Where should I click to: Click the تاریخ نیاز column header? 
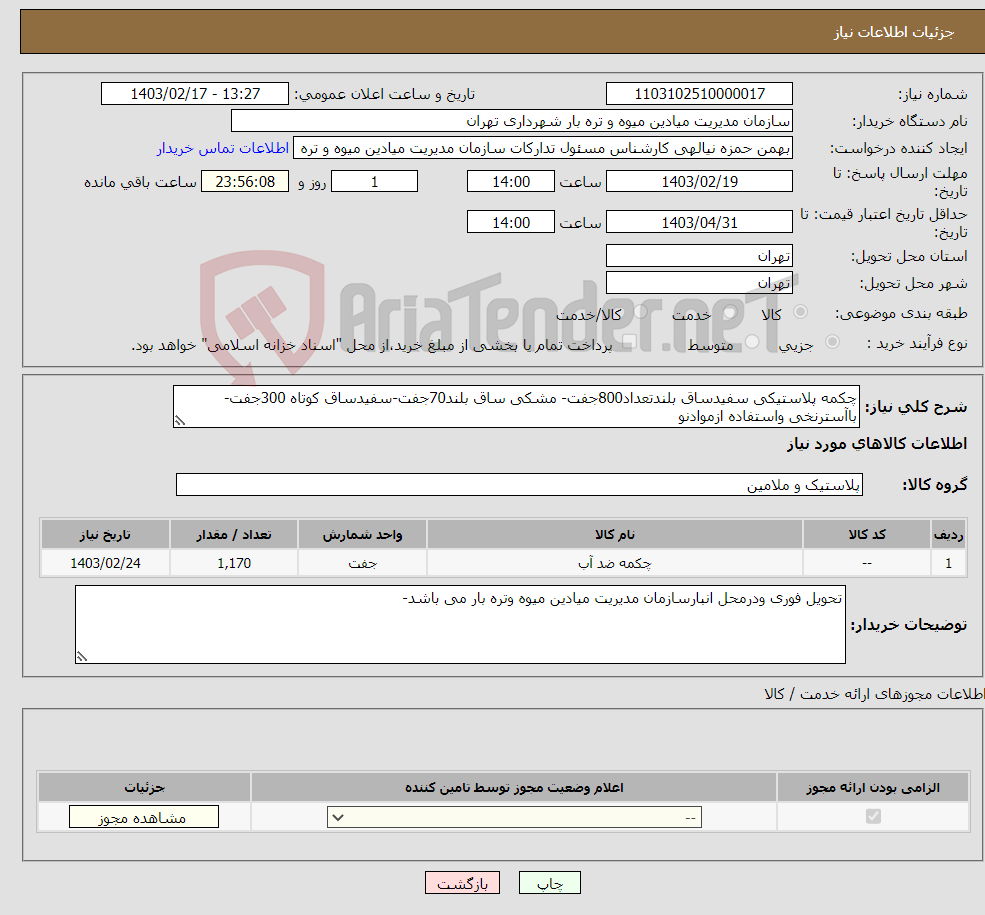(105, 534)
